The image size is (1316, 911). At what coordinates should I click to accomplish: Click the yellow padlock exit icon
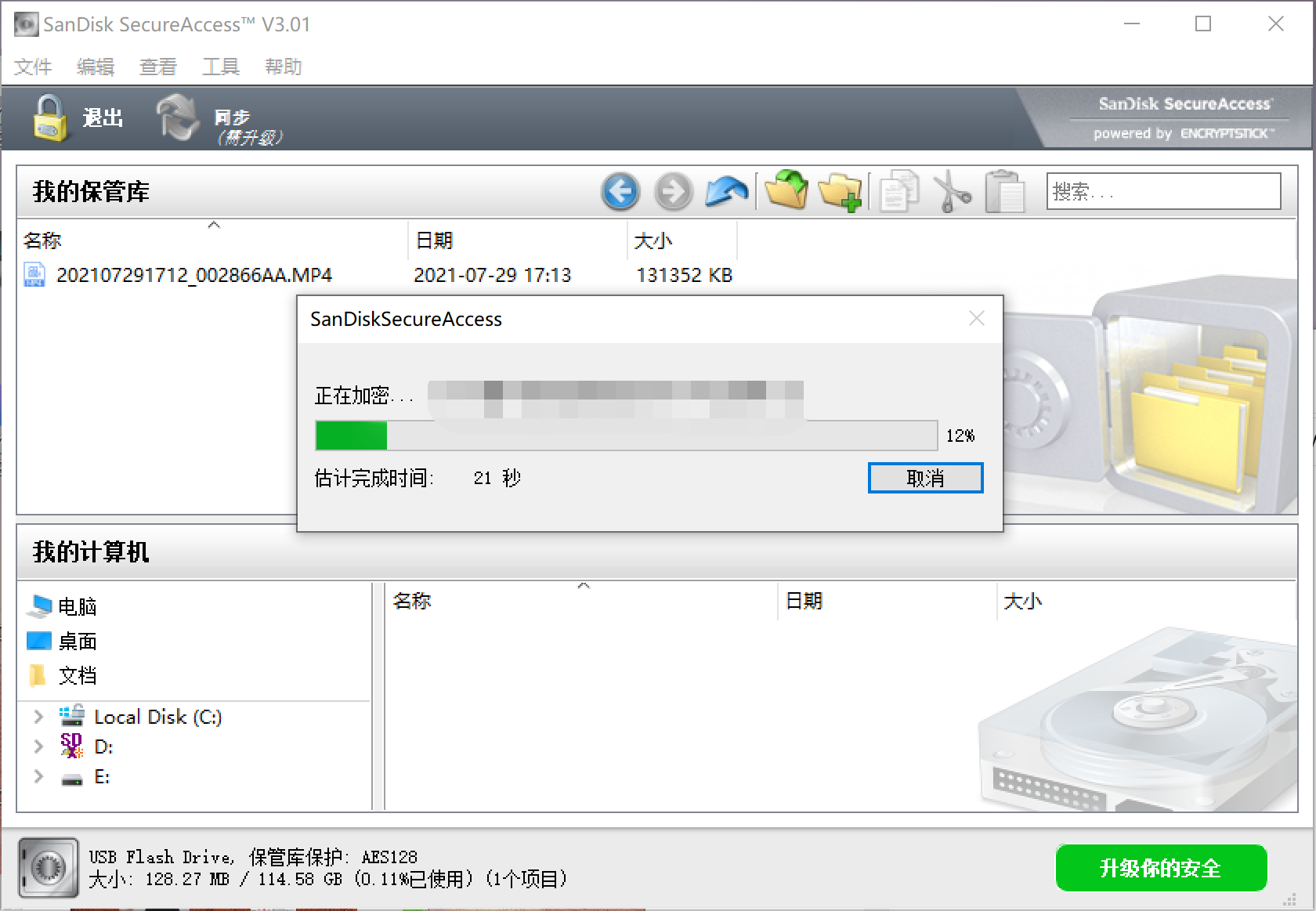click(x=50, y=118)
